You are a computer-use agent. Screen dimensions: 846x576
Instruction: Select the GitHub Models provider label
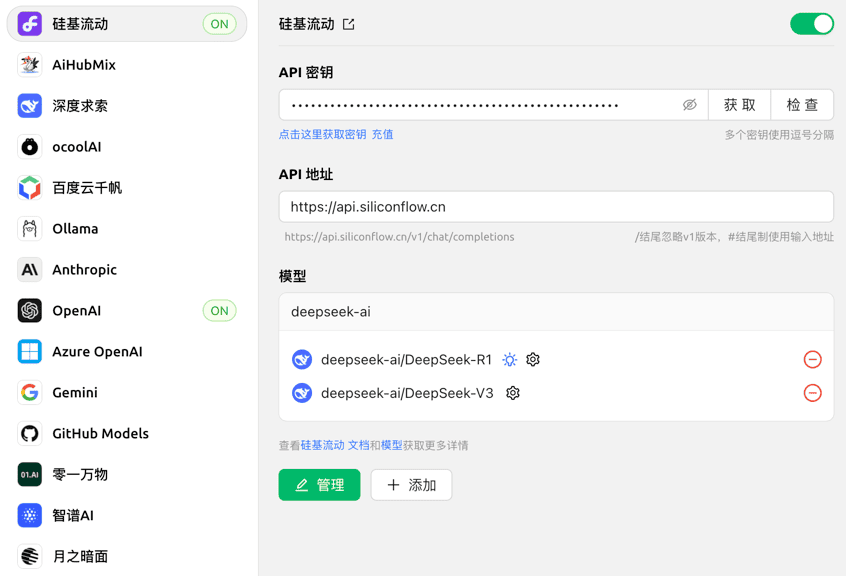point(100,434)
